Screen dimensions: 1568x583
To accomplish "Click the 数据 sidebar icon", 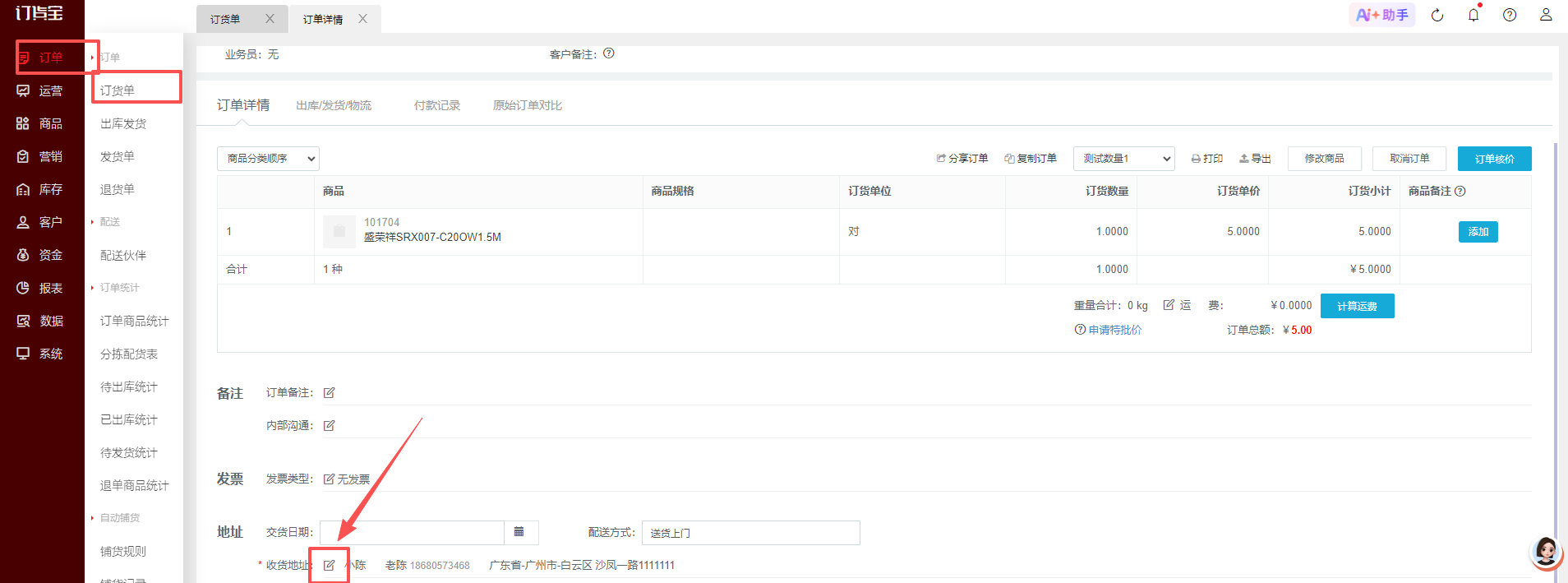I will coord(24,321).
